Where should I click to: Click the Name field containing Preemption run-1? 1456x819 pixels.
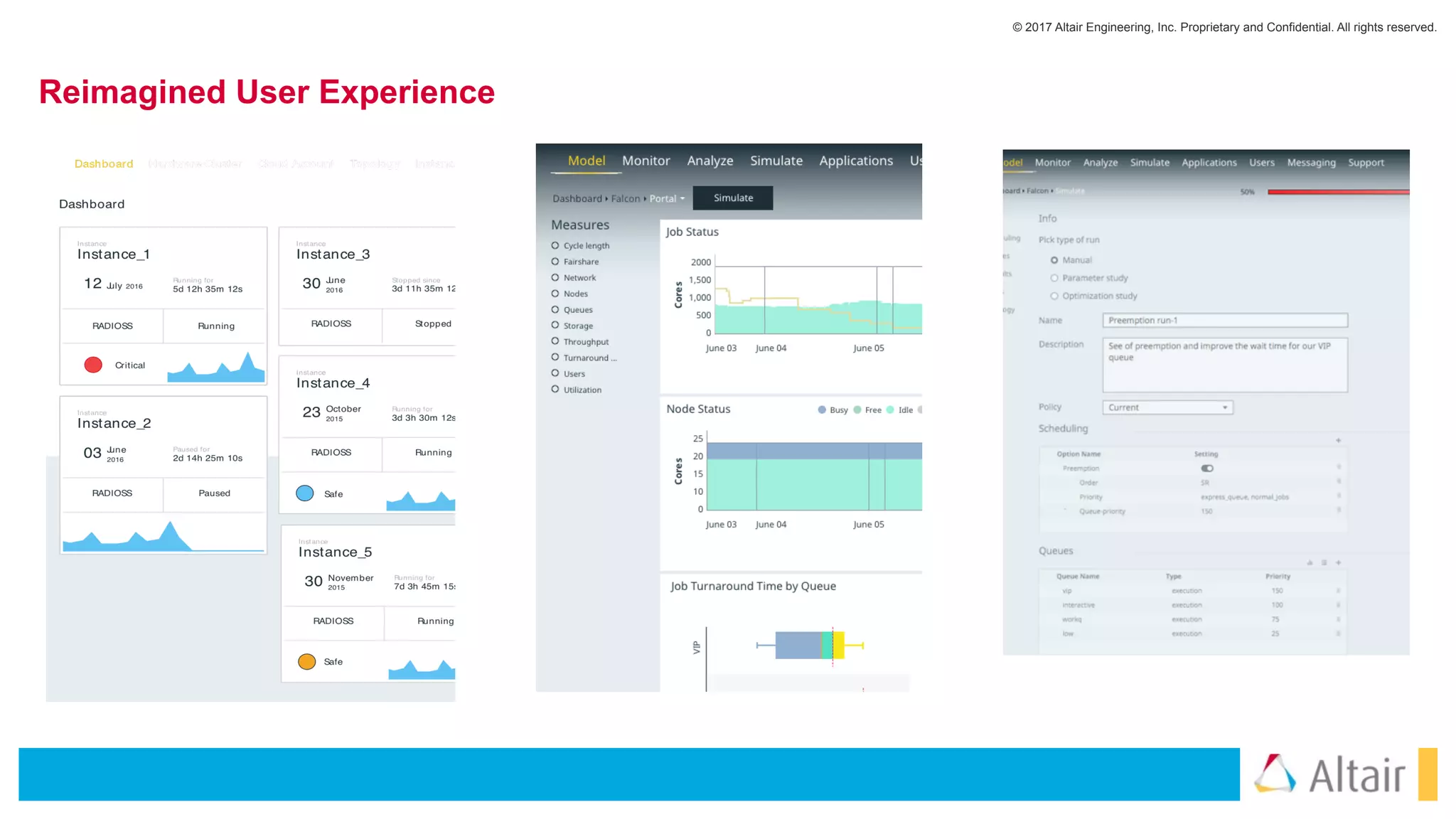point(1224,321)
